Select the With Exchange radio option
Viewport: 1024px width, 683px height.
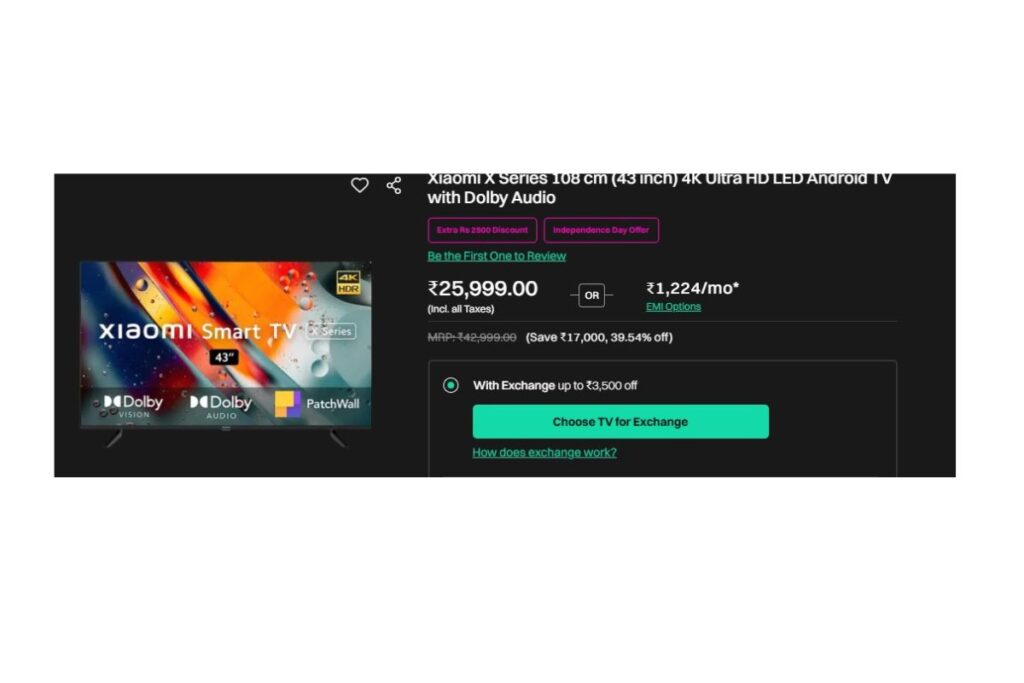451,385
